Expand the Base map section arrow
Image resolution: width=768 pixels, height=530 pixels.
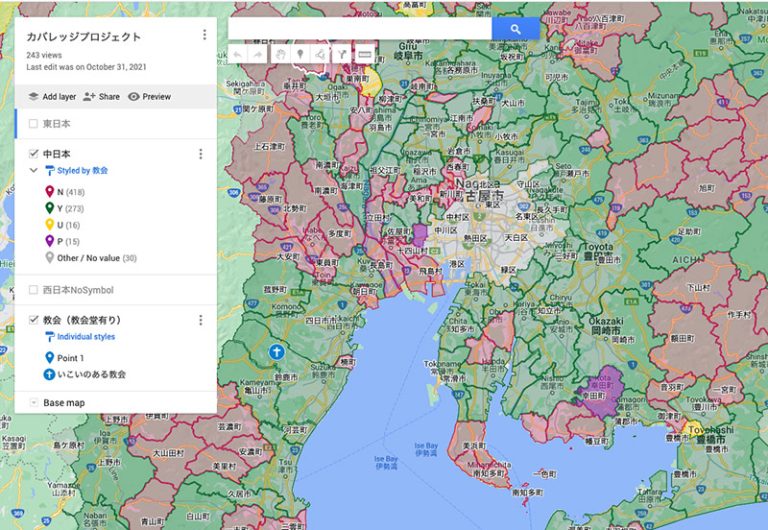tap(34, 403)
